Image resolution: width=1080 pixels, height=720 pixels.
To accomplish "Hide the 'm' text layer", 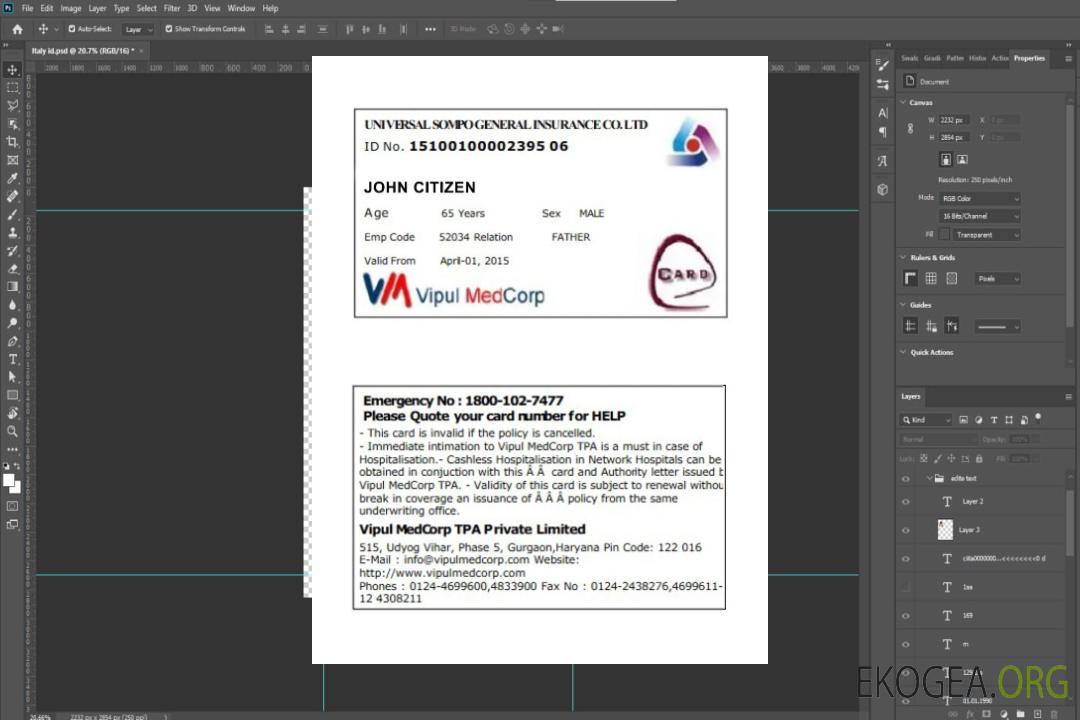I will point(906,645).
